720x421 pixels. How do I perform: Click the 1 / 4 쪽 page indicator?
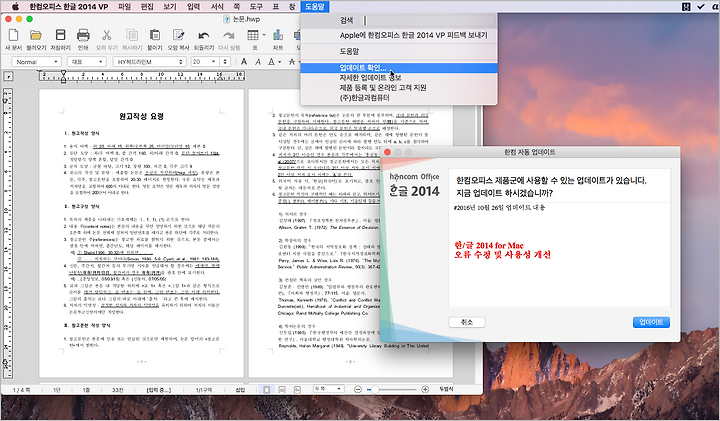[x=21, y=390]
